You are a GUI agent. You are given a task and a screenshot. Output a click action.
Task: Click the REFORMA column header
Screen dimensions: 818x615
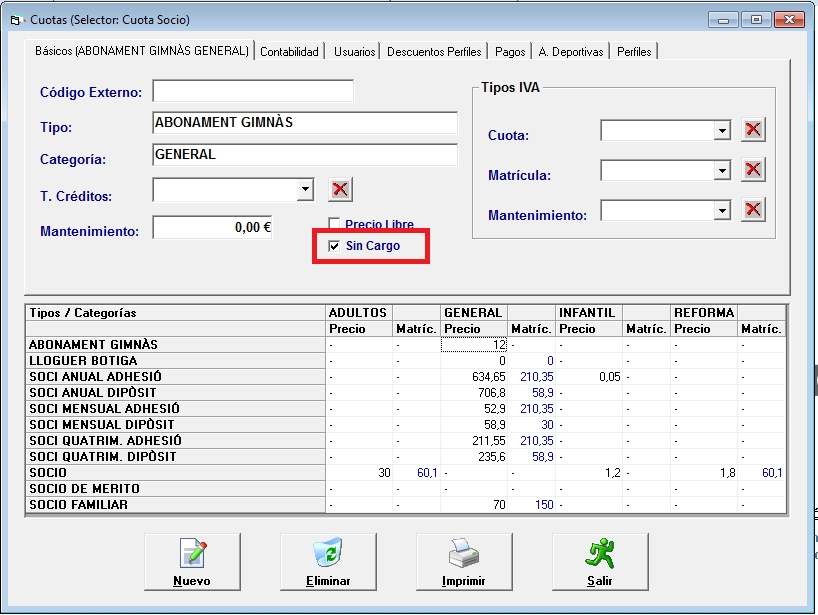point(704,313)
